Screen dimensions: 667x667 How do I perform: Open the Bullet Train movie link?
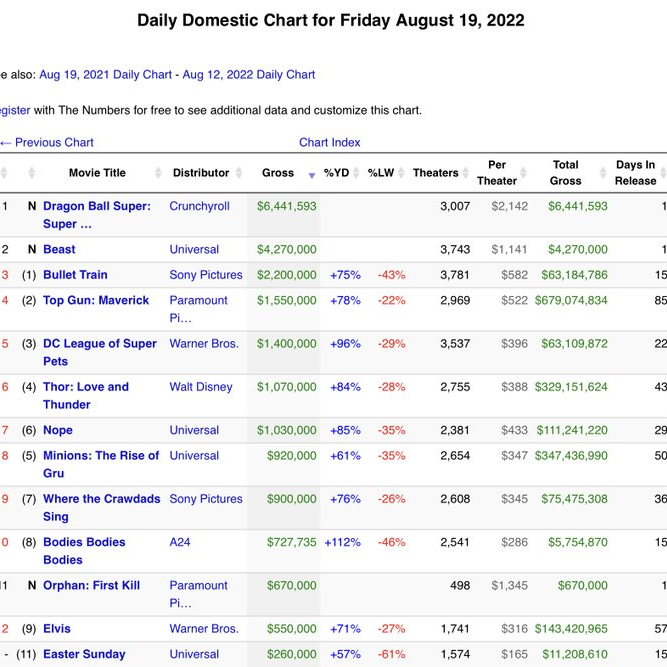[x=75, y=275]
